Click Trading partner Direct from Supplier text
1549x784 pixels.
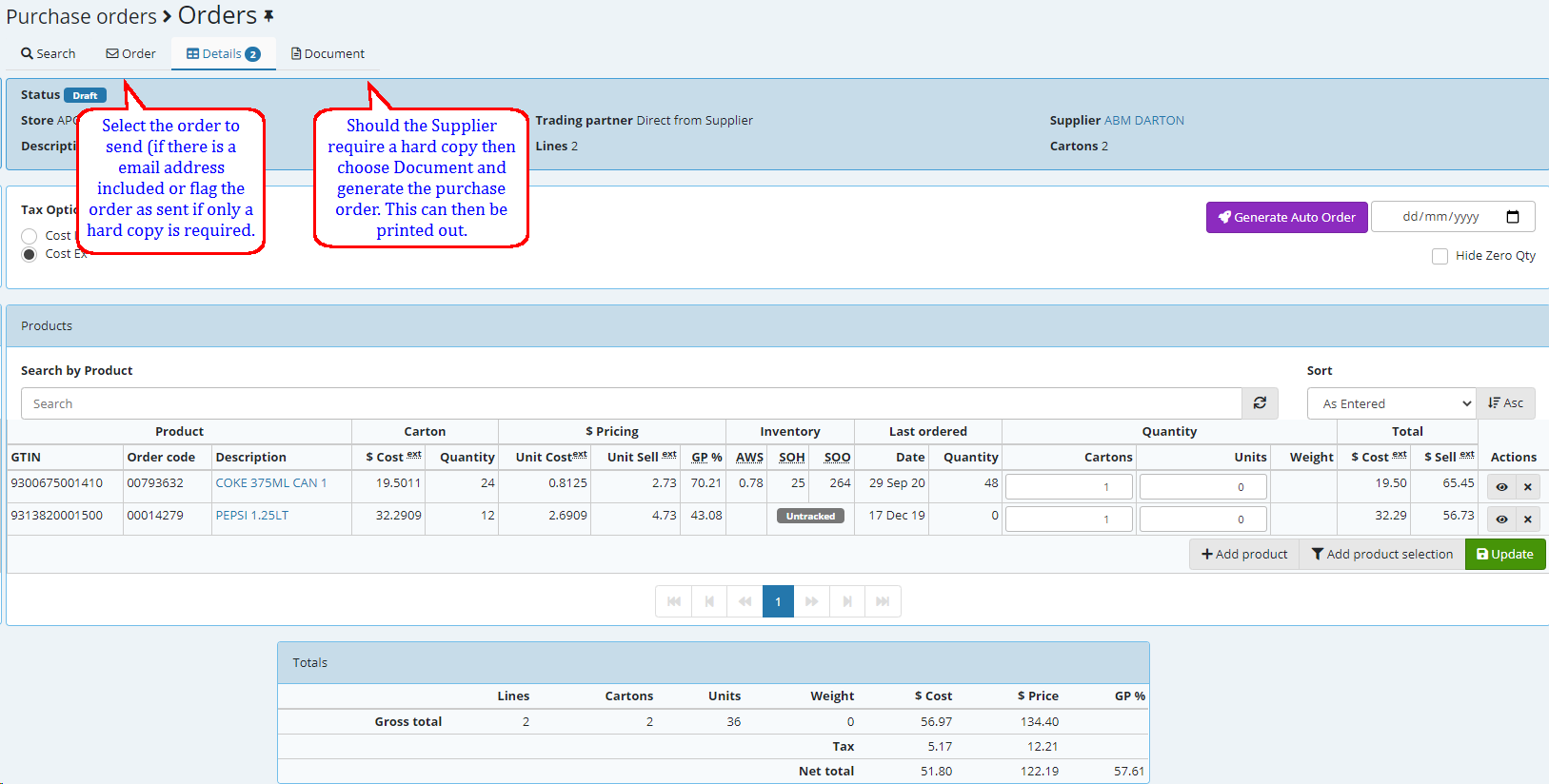pyautogui.click(x=644, y=121)
